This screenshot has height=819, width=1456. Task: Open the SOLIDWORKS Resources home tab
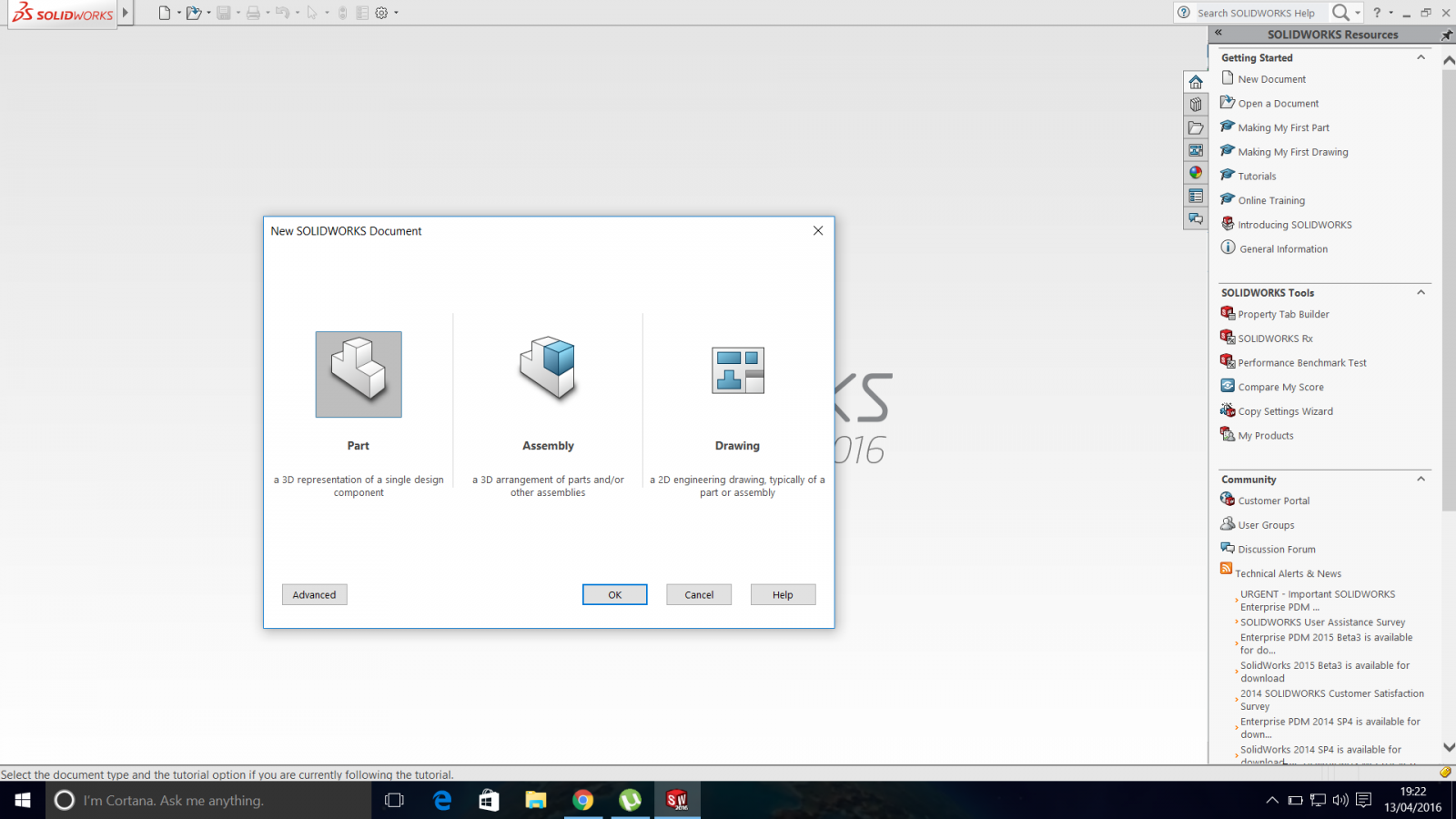pyautogui.click(x=1196, y=82)
